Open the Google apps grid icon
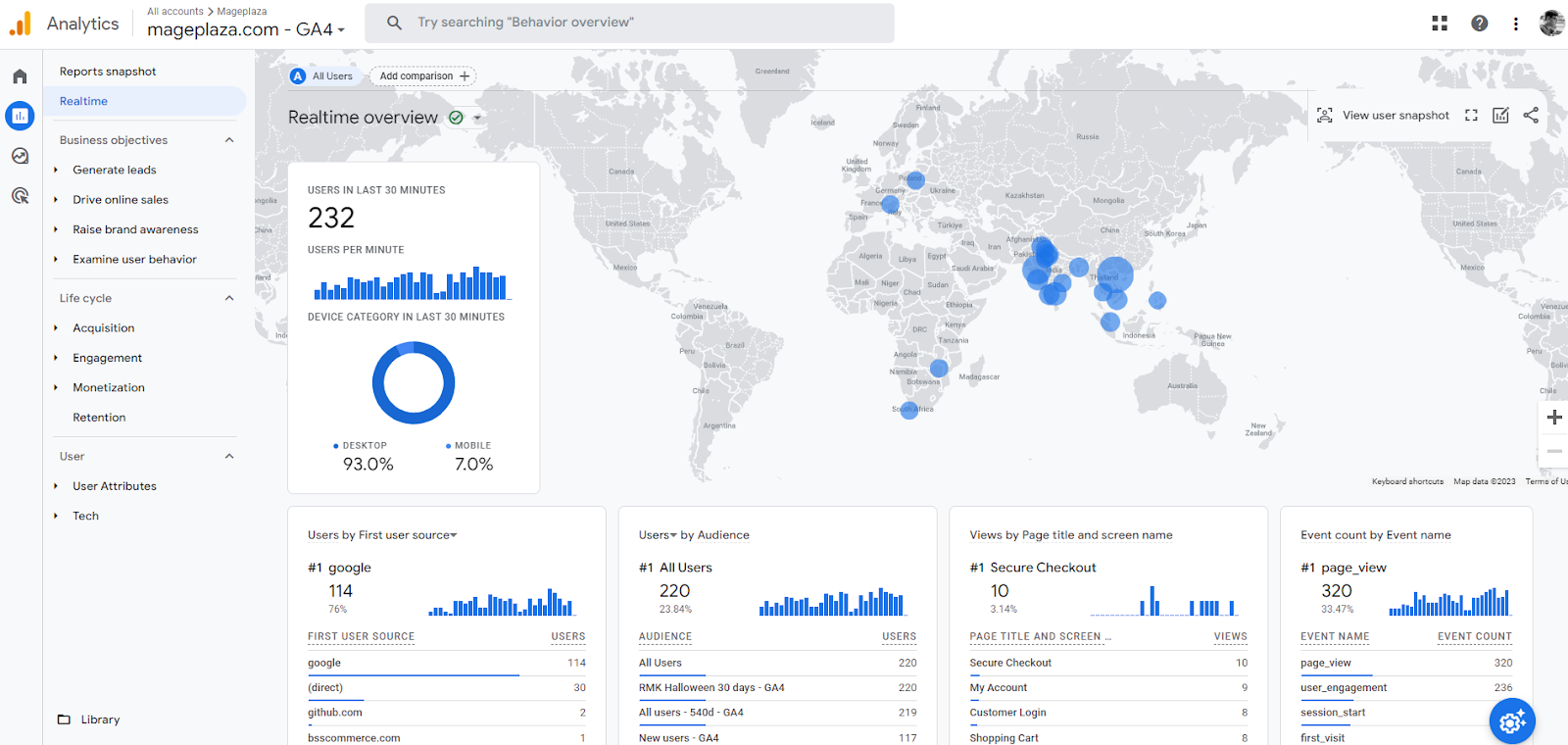The height and width of the screenshot is (745, 1568). tap(1440, 24)
